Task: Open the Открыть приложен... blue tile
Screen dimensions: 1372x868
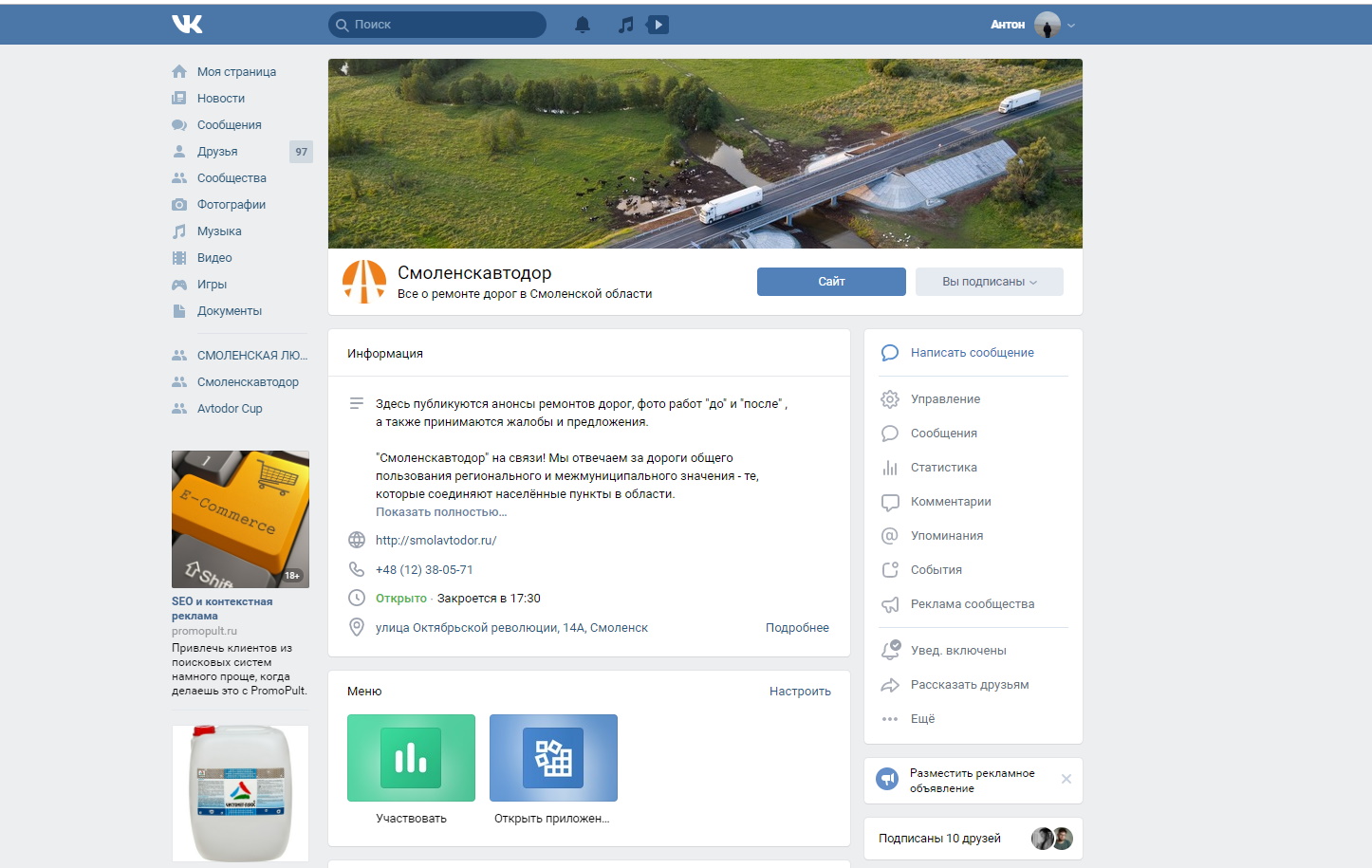Action: coord(553,758)
